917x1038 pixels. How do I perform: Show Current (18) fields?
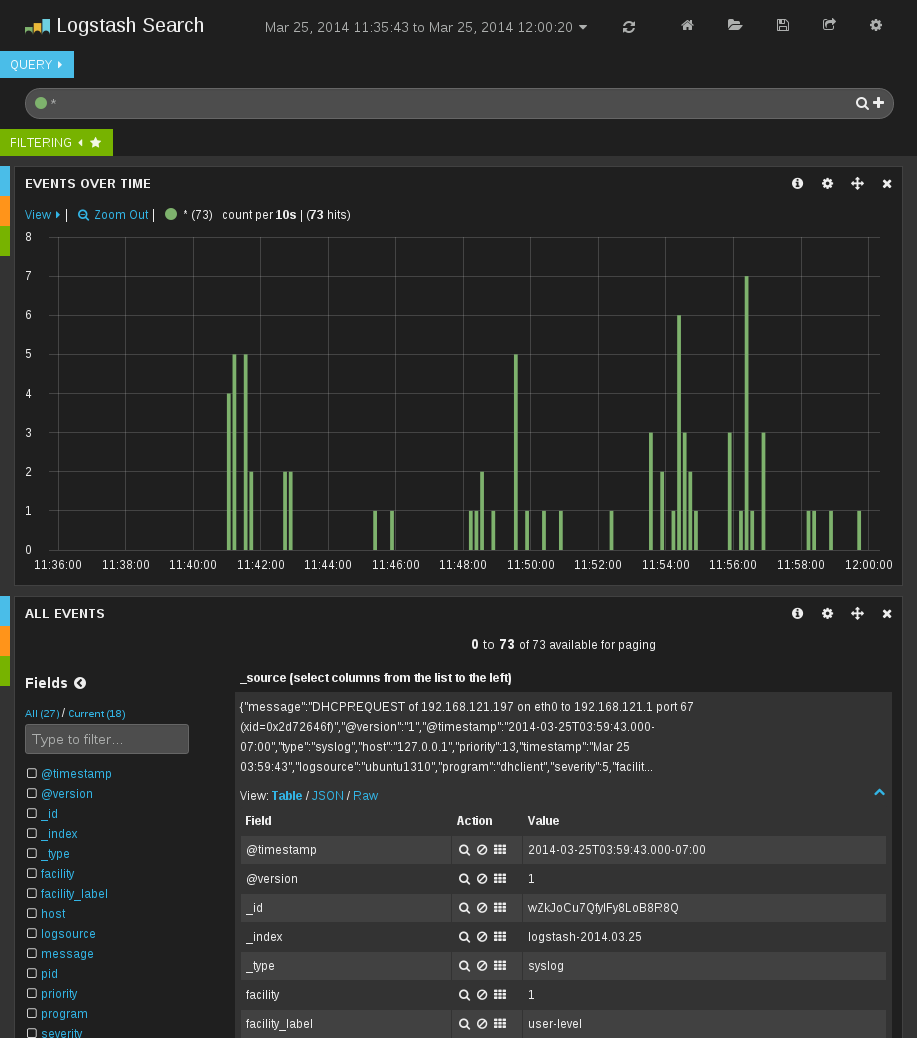point(97,714)
